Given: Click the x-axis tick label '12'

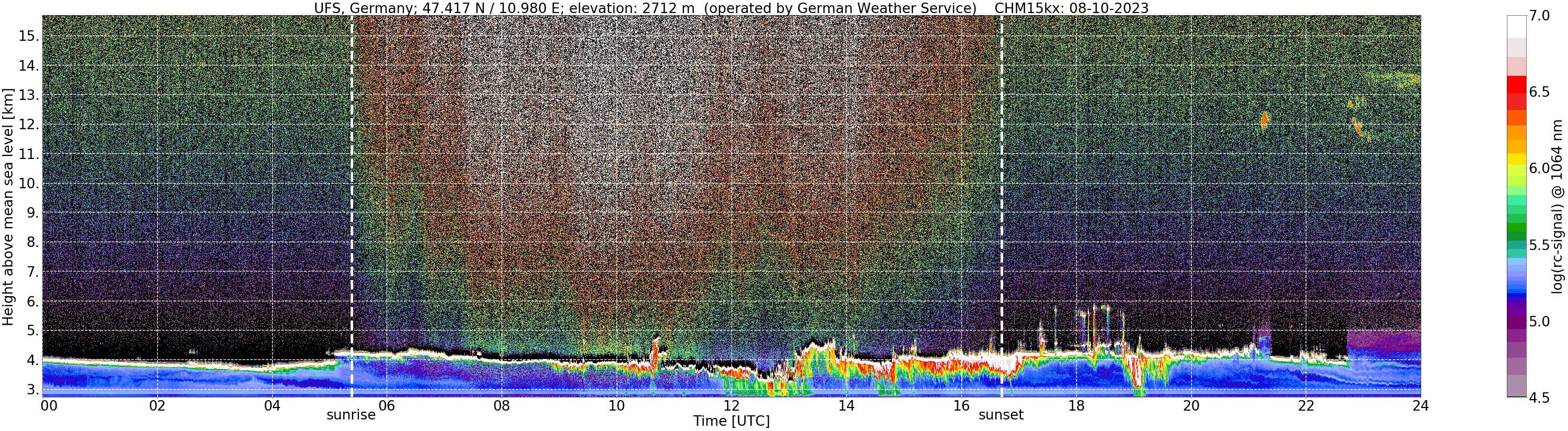Looking at the screenshot, I should (x=731, y=406).
